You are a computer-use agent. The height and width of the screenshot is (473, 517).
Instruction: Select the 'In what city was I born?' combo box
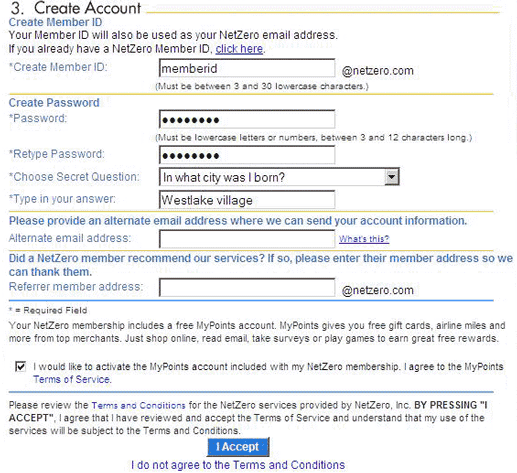279,177
